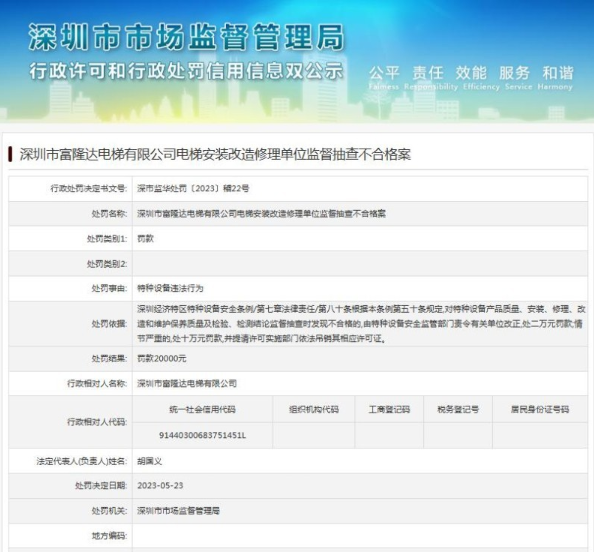Click the legal basis paragraph starting 深圳经济特区特种设备安全条例

click(x=361, y=324)
